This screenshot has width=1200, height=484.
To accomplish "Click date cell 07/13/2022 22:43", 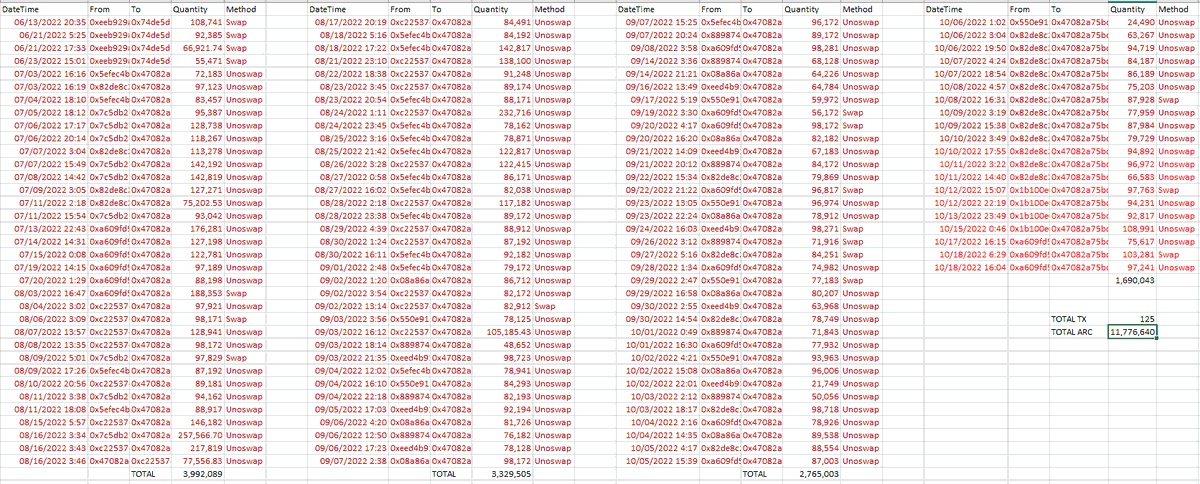I will [50, 228].
